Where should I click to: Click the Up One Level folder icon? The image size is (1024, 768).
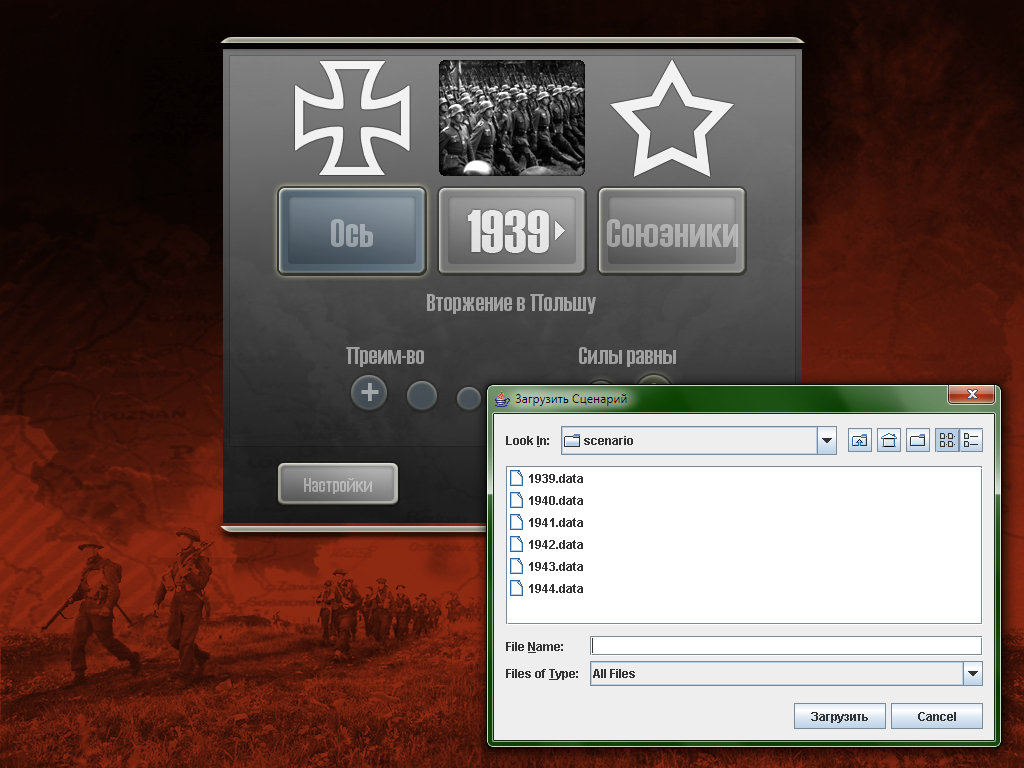tap(859, 440)
